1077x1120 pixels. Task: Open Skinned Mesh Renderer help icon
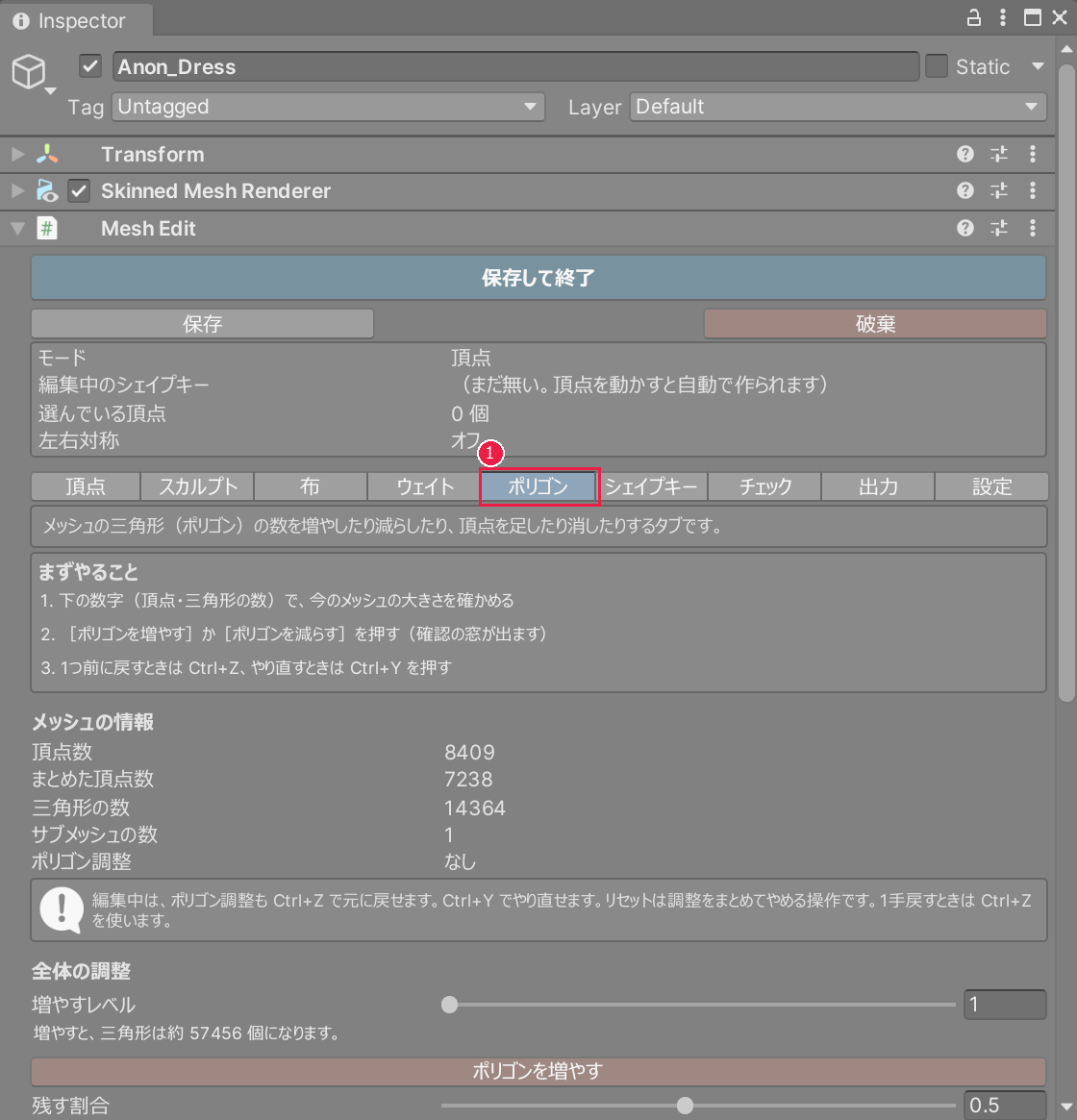tap(964, 190)
